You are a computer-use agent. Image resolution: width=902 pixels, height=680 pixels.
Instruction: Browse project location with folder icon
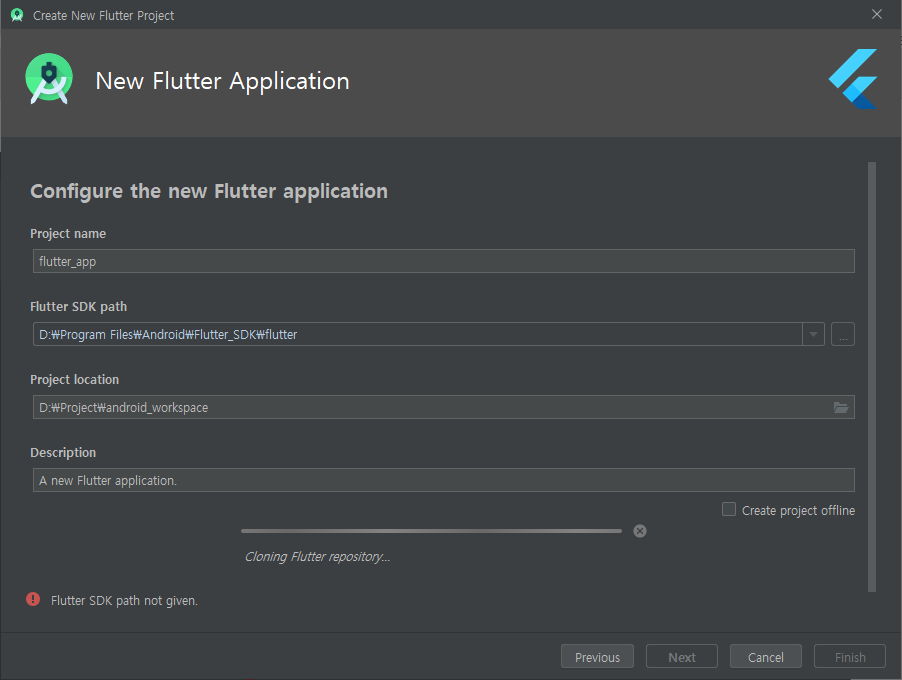click(841, 407)
